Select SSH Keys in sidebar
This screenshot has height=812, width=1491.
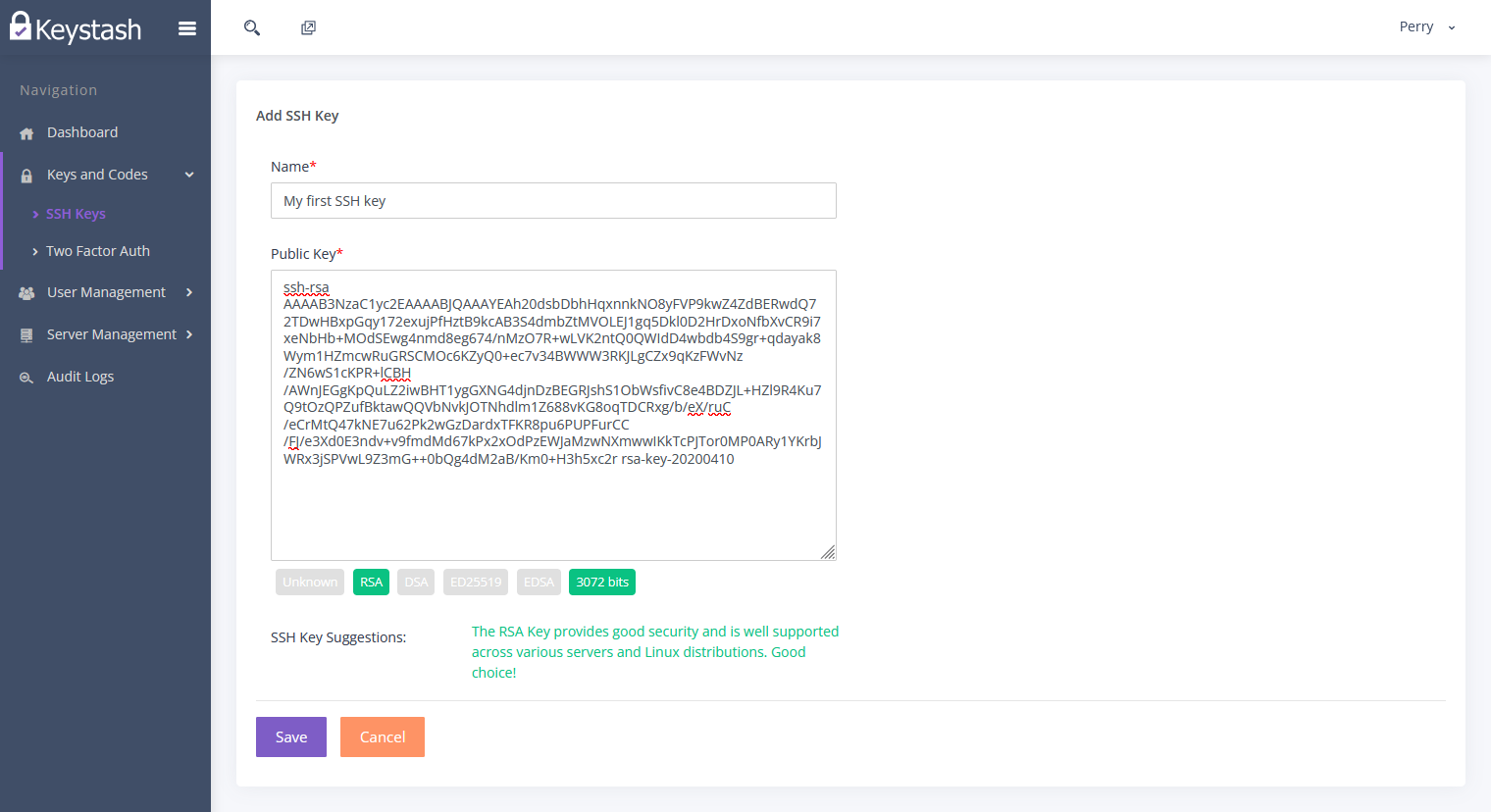pos(76,214)
